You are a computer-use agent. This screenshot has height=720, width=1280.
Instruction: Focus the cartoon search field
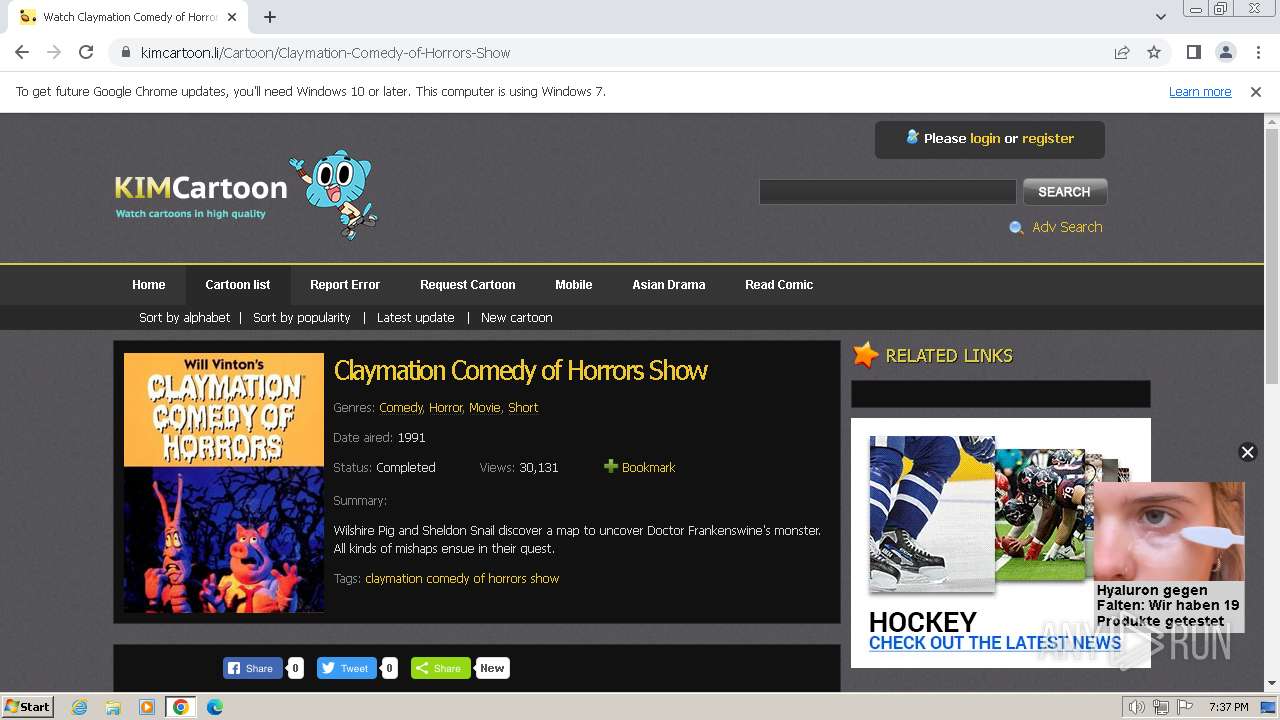887,191
